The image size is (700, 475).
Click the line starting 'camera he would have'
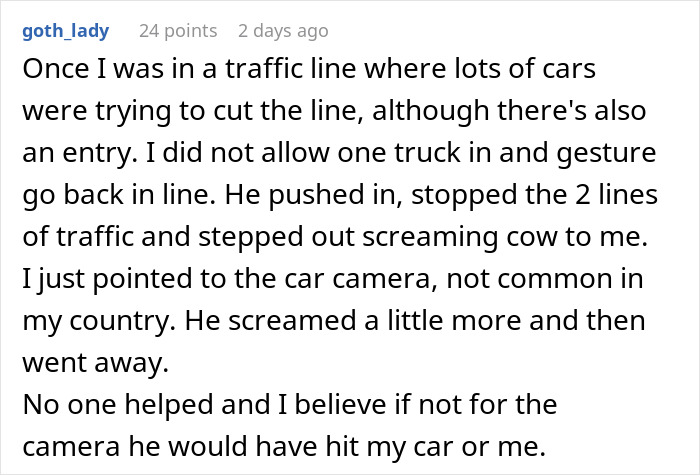284,446
